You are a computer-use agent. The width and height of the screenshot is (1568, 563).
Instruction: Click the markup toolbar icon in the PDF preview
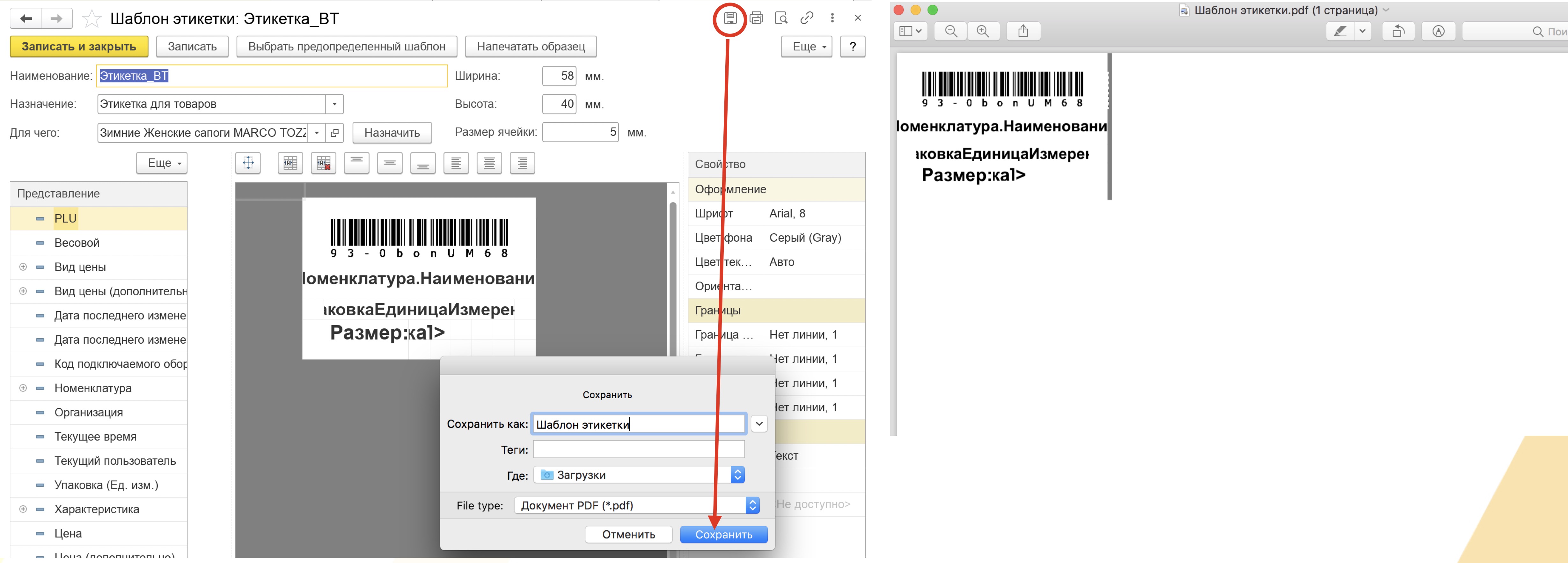pyautogui.click(x=1438, y=31)
